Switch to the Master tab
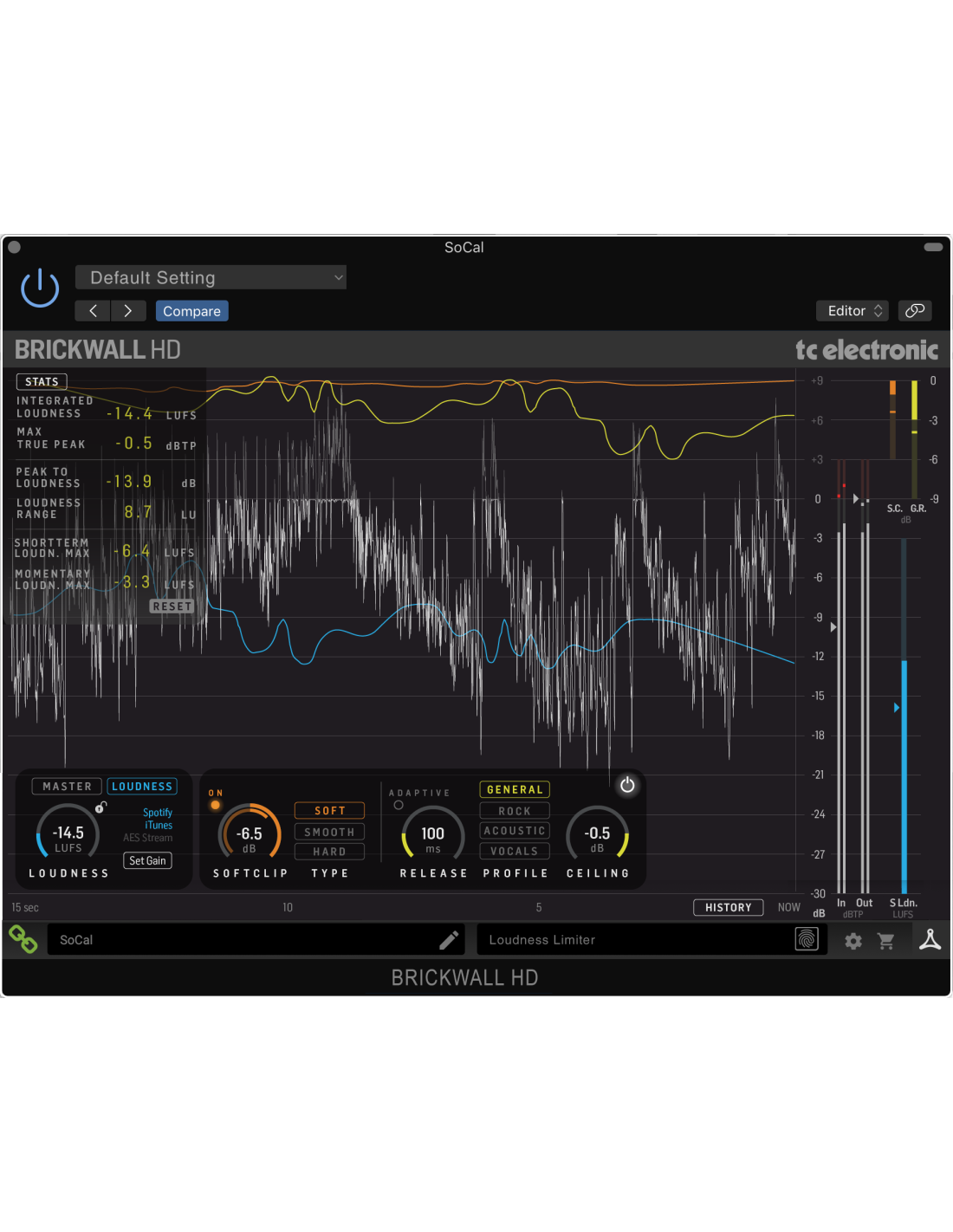Image resolution: width=953 pixels, height=1232 pixels. 68,787
